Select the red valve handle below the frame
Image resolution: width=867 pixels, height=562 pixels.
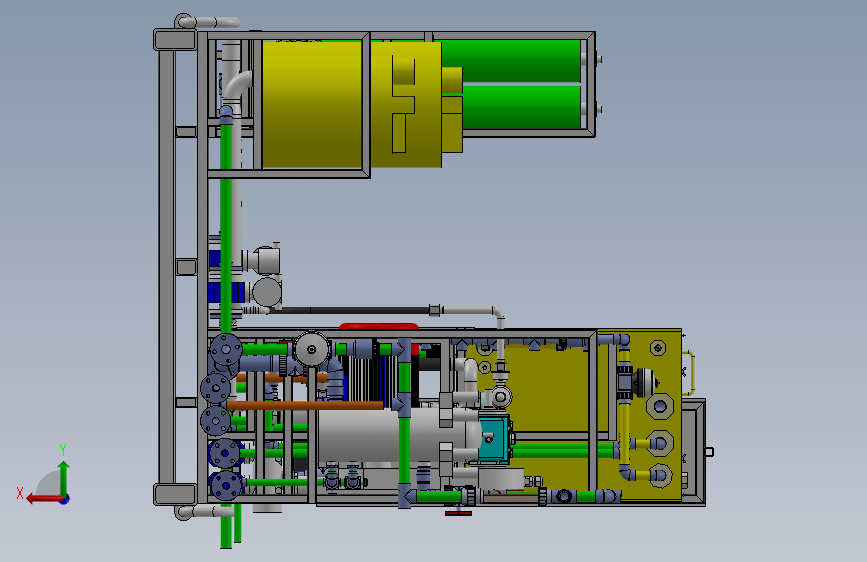458,513
